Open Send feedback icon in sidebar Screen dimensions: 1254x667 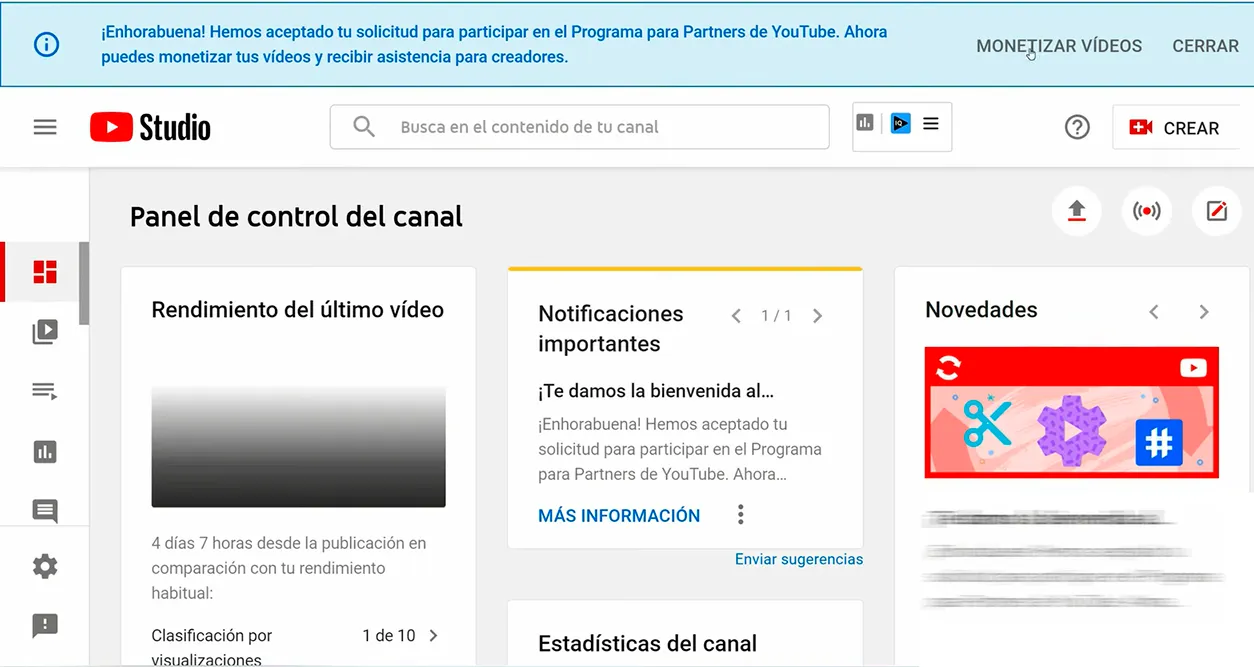[x=45, y=626]
